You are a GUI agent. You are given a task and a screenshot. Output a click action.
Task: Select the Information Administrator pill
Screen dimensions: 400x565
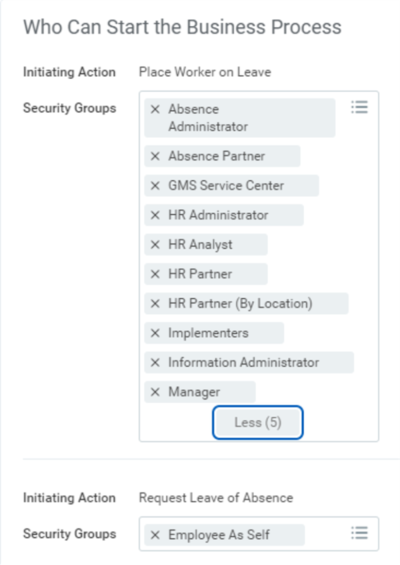[x=249, y=362]
